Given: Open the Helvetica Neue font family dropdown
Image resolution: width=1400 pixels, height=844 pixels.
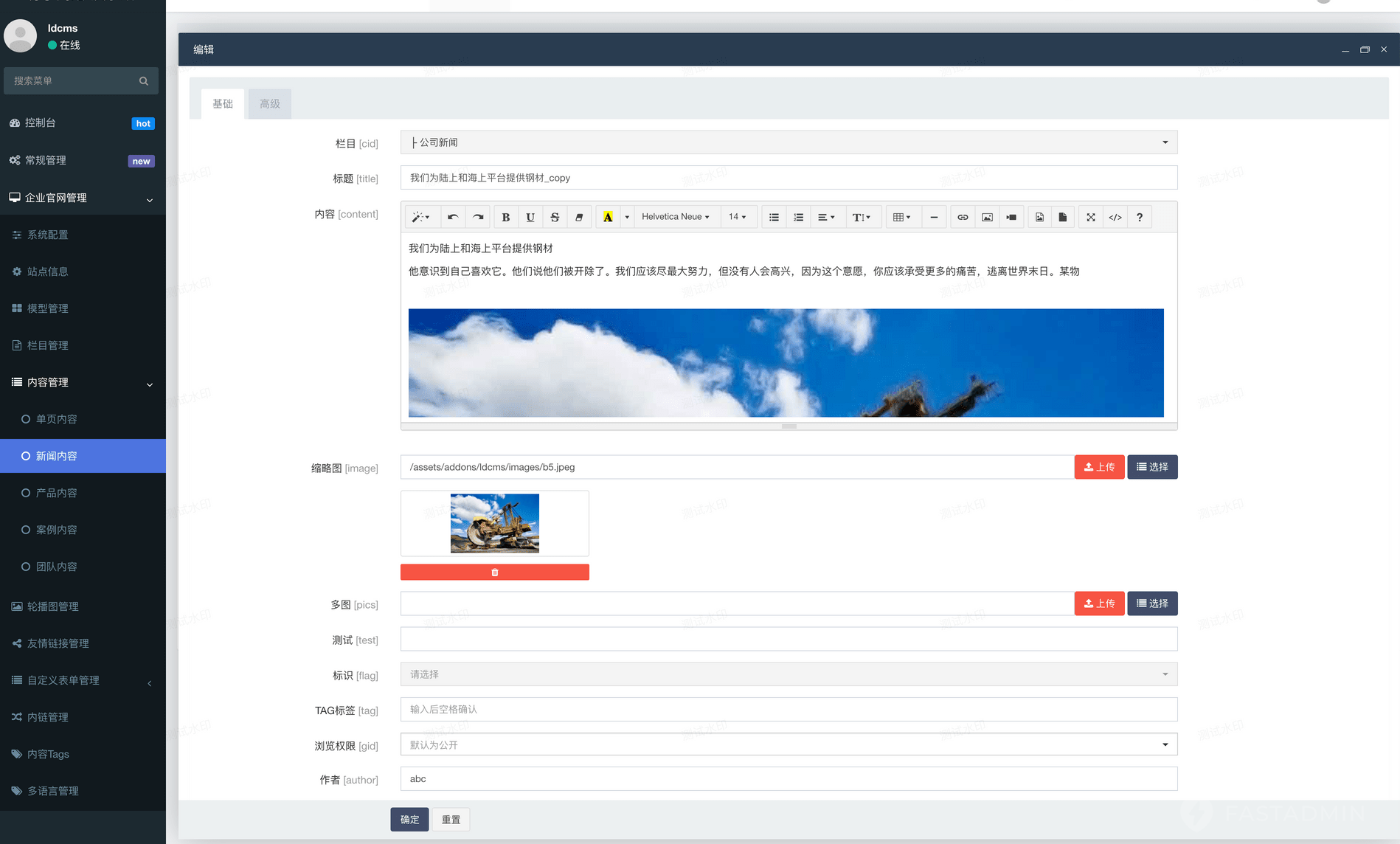Looking at the screenshot, I should (676, 217).
